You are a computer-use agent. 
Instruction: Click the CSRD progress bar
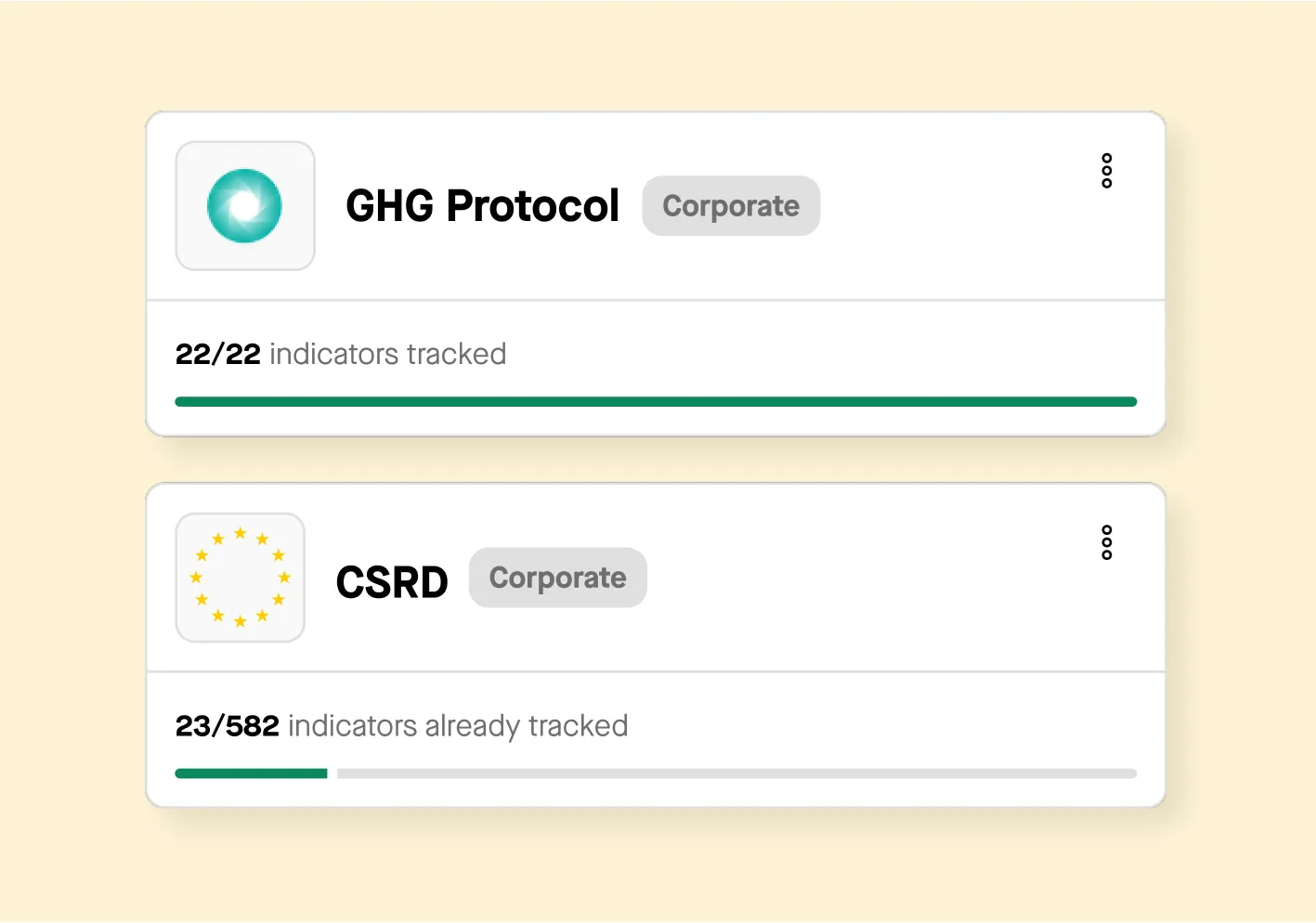(655, 773)
